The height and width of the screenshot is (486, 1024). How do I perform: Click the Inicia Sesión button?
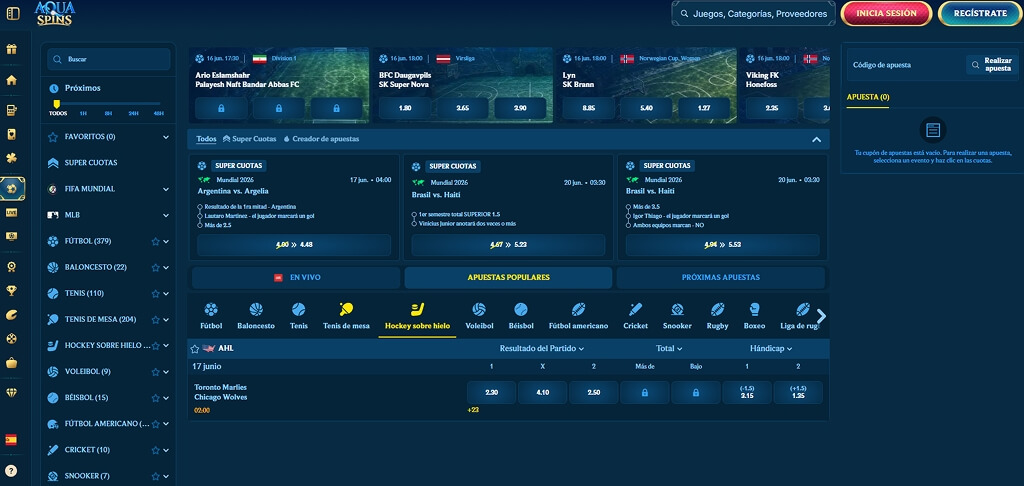click(x=886, y=13)
